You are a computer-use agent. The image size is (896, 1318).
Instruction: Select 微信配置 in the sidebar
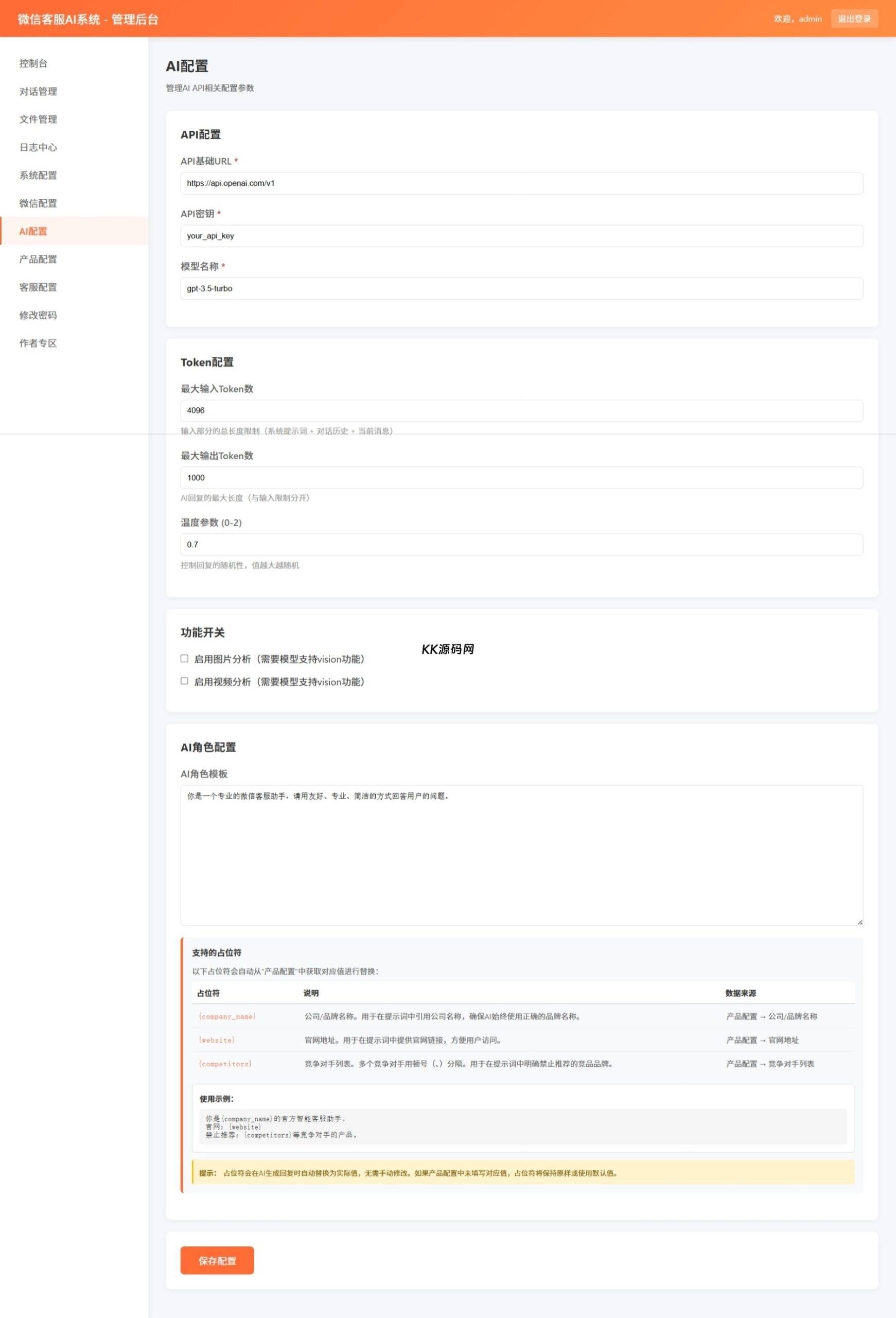point(38,203)
